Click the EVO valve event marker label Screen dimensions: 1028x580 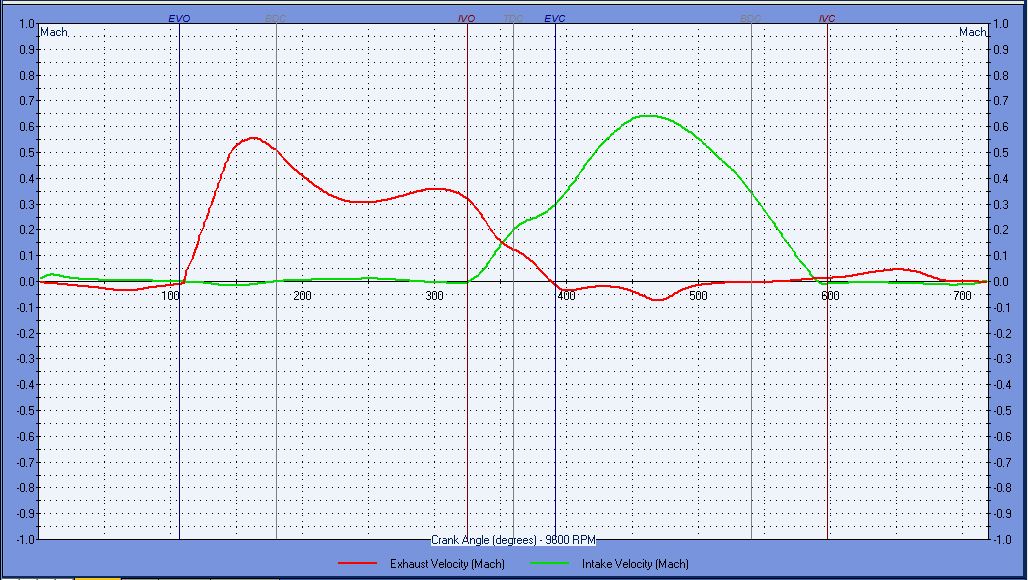179,19
